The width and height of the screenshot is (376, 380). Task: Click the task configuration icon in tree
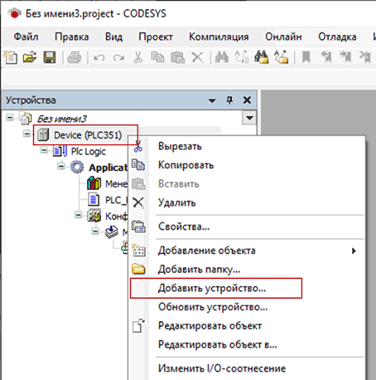(94, 216)
